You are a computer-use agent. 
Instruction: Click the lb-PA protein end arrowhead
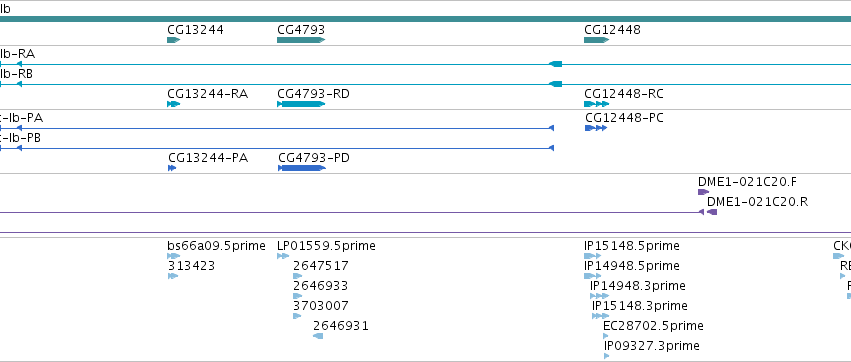click(x=551, y=128)
